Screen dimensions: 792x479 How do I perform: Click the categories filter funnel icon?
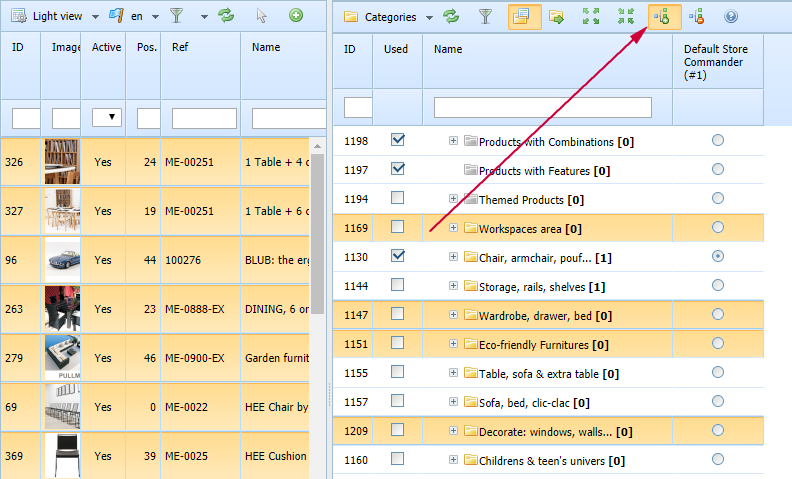click(x=485, y=16)
